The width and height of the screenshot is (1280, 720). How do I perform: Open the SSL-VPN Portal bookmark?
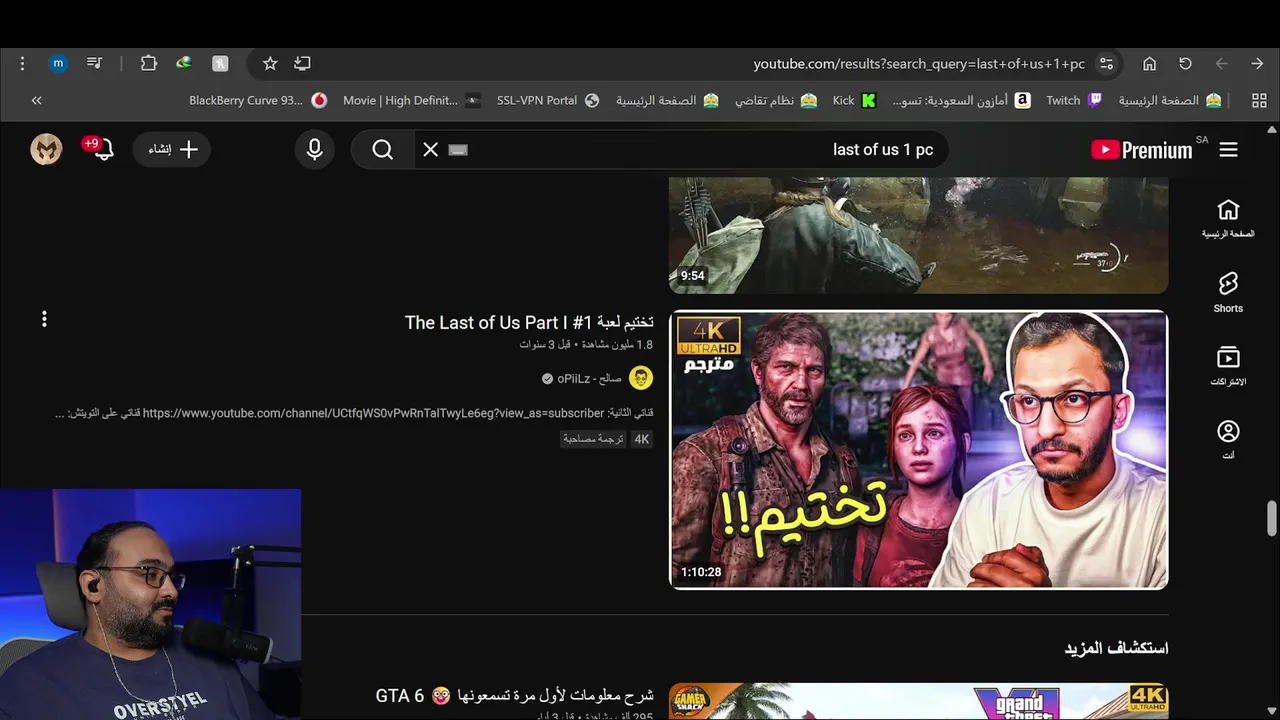548,101
